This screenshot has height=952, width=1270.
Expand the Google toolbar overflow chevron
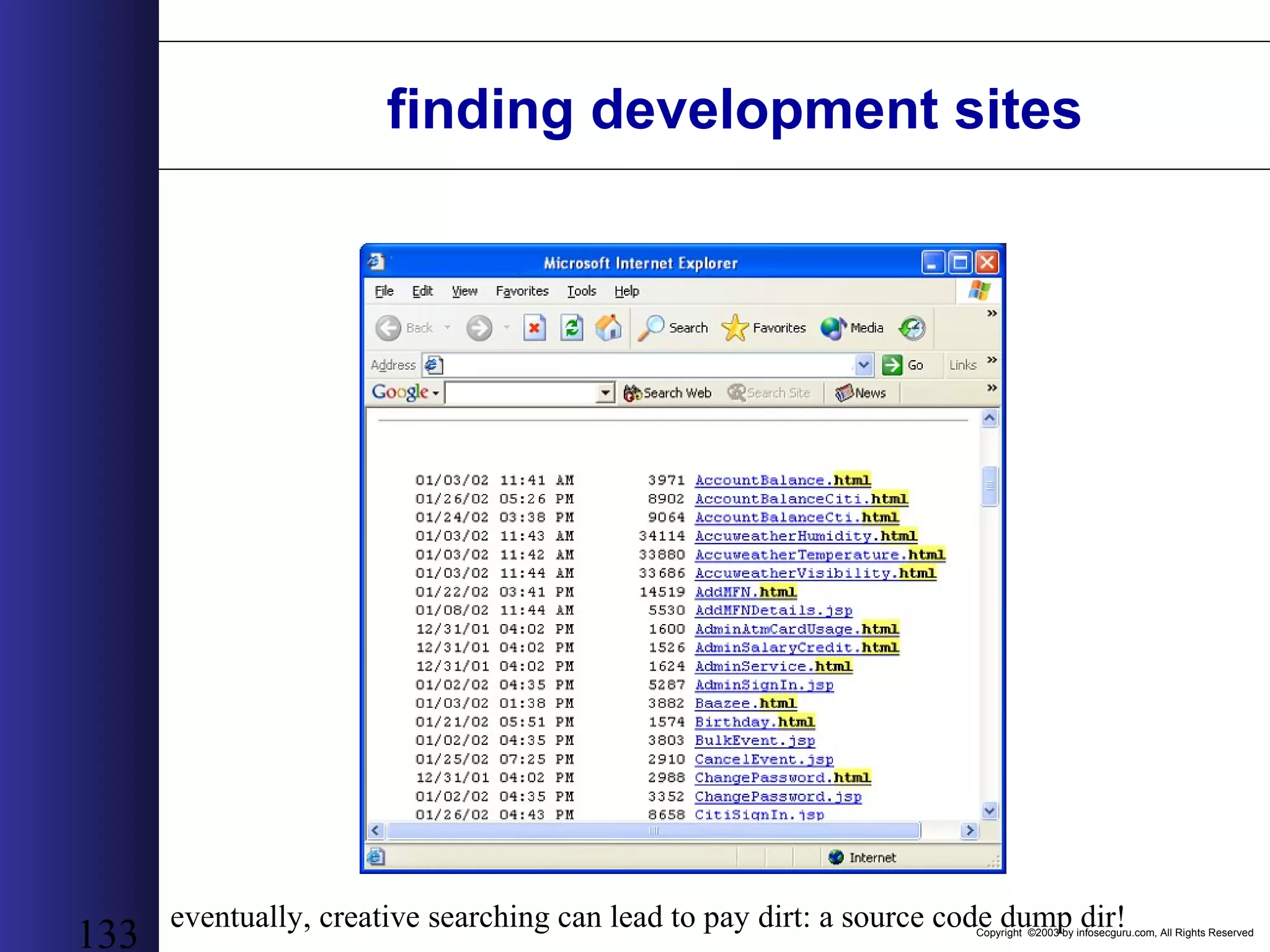[992, 387]
